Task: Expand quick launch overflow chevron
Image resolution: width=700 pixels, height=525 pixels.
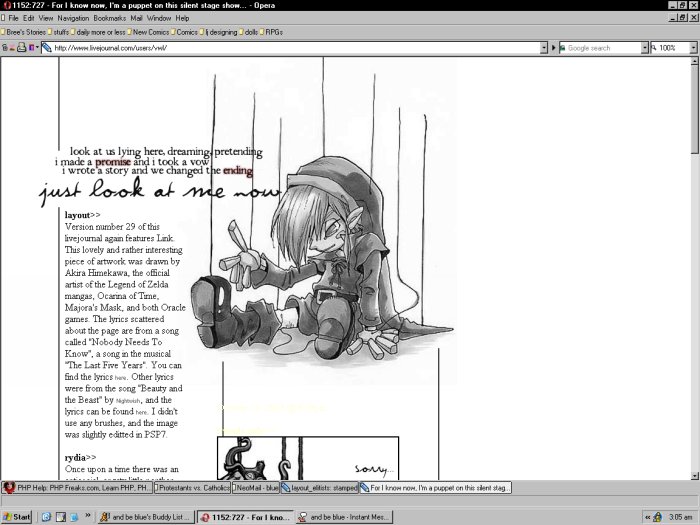Action: pos(88,516)
